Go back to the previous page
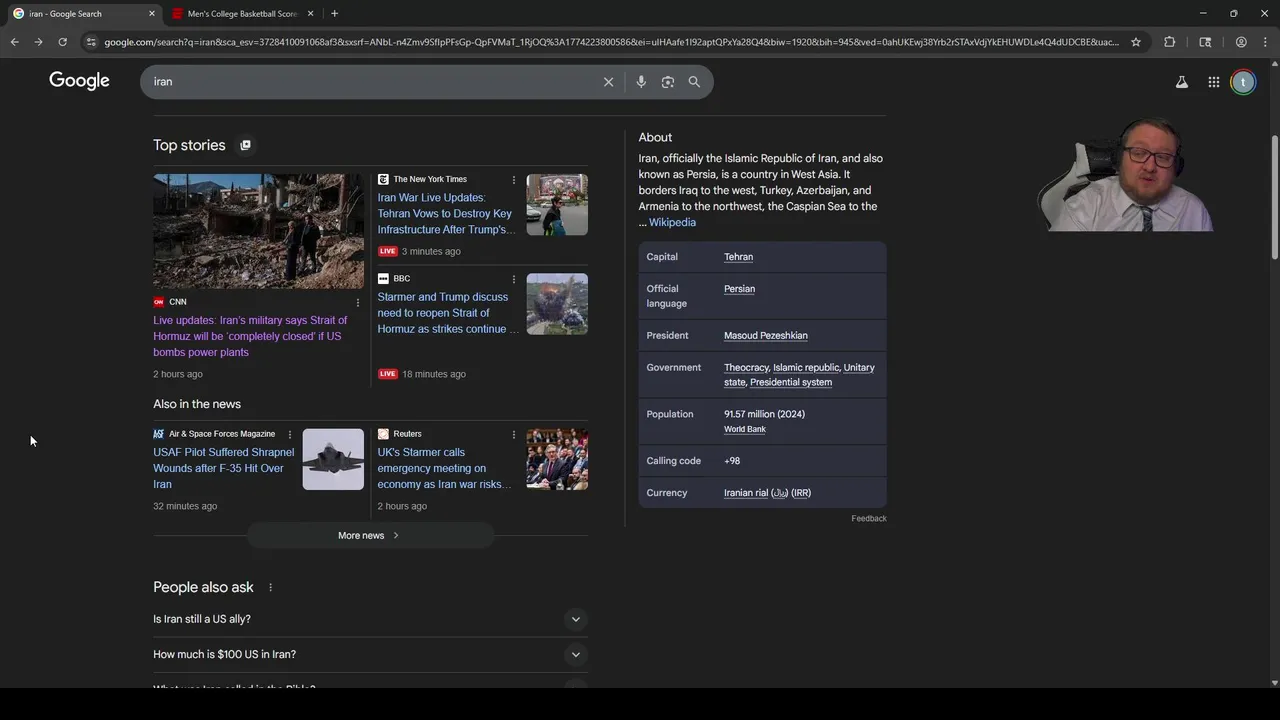1280x720 pixels. click(14, 42)
